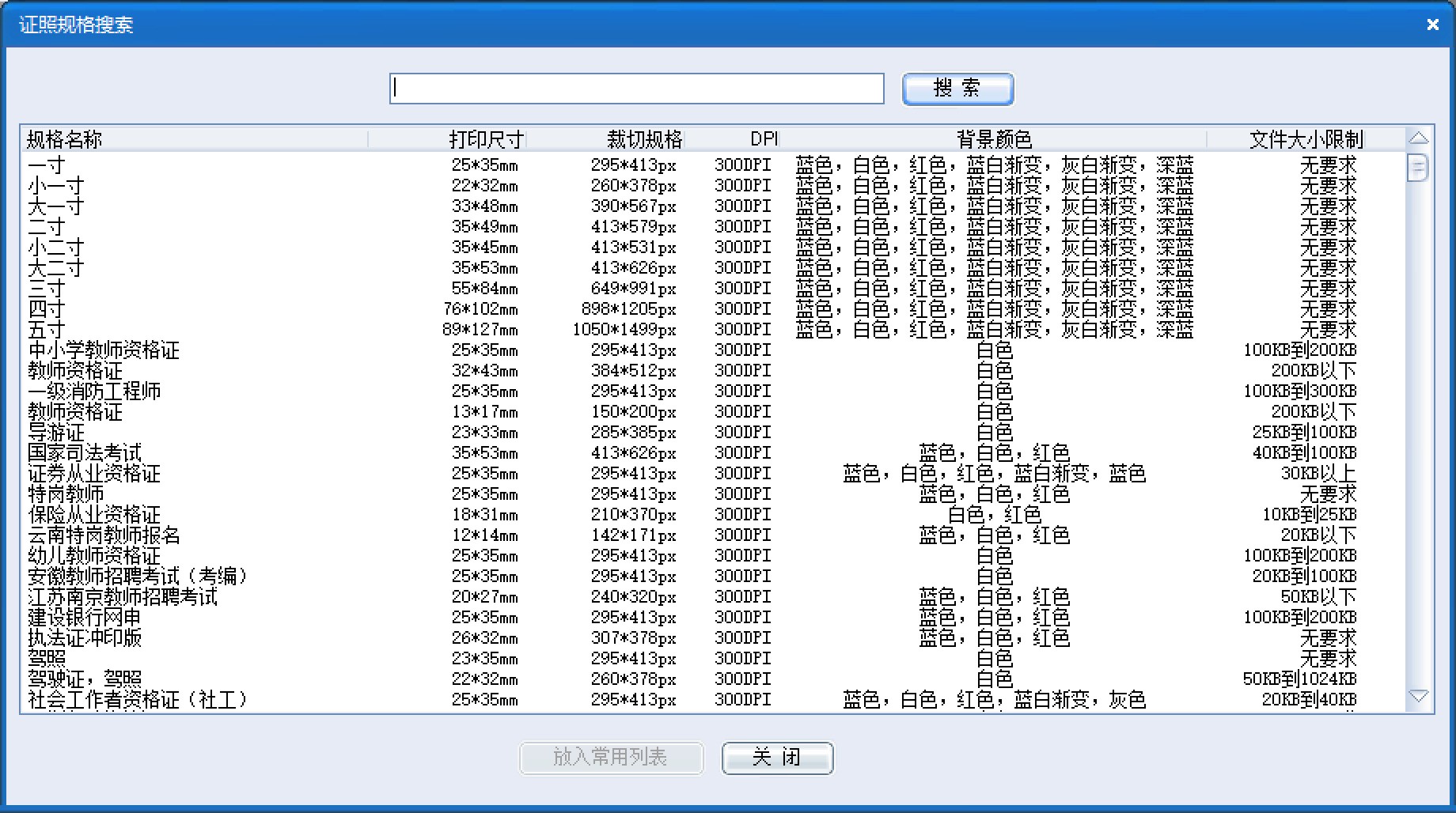Screen dimensions: 1456x813
Task: Click the vertical scrollbar thumb
Action: tap(1418, 168)
